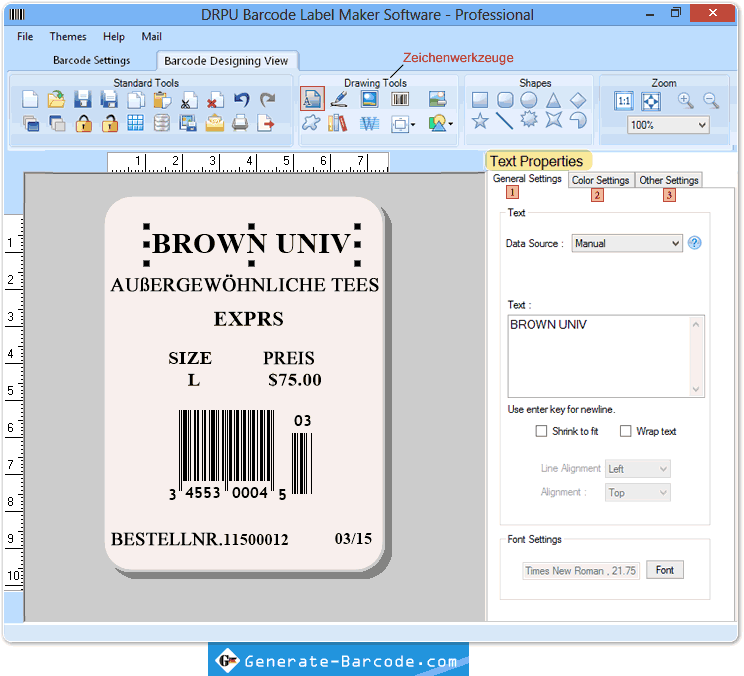Draw an ellipse shape
The height and width of the screenshot is (676, 744).
click(529, 100)
